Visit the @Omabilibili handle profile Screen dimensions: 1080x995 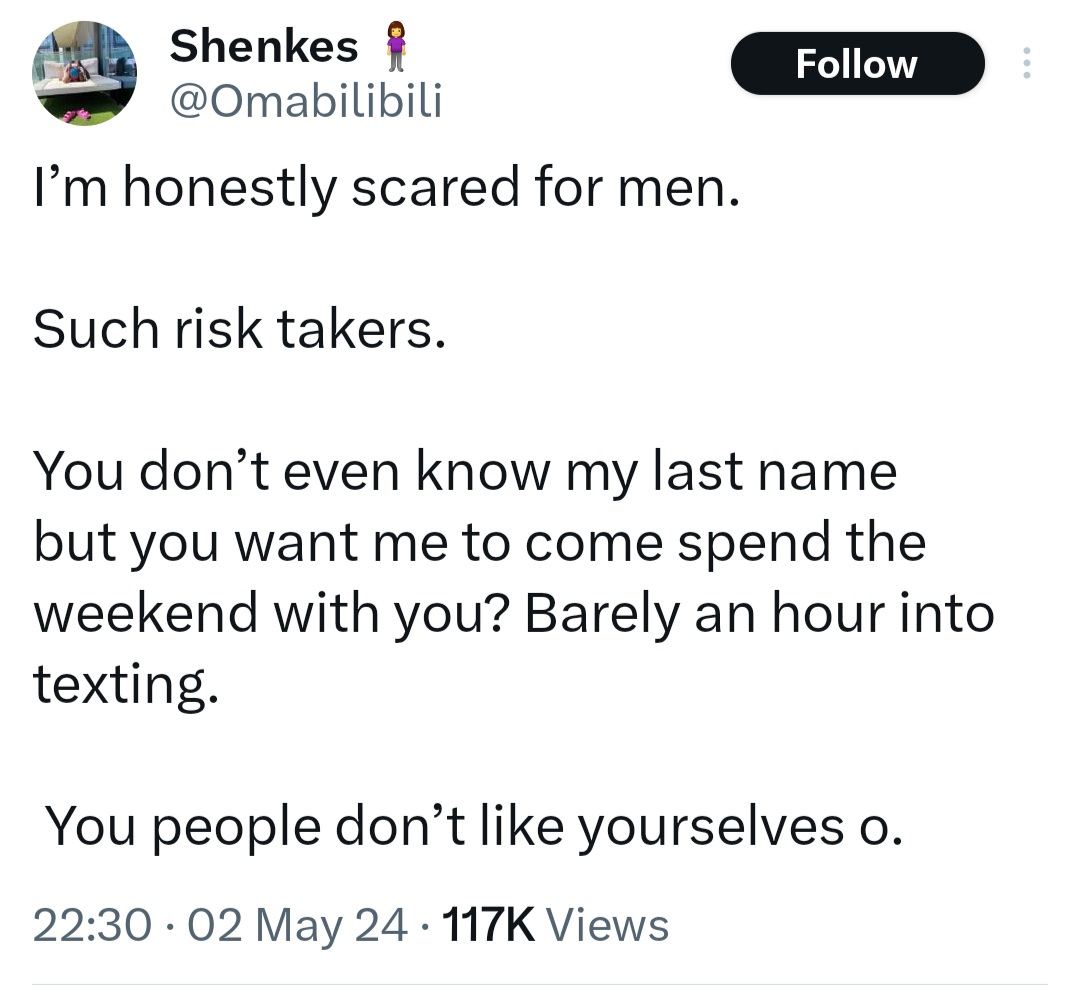tap(306, 100)
